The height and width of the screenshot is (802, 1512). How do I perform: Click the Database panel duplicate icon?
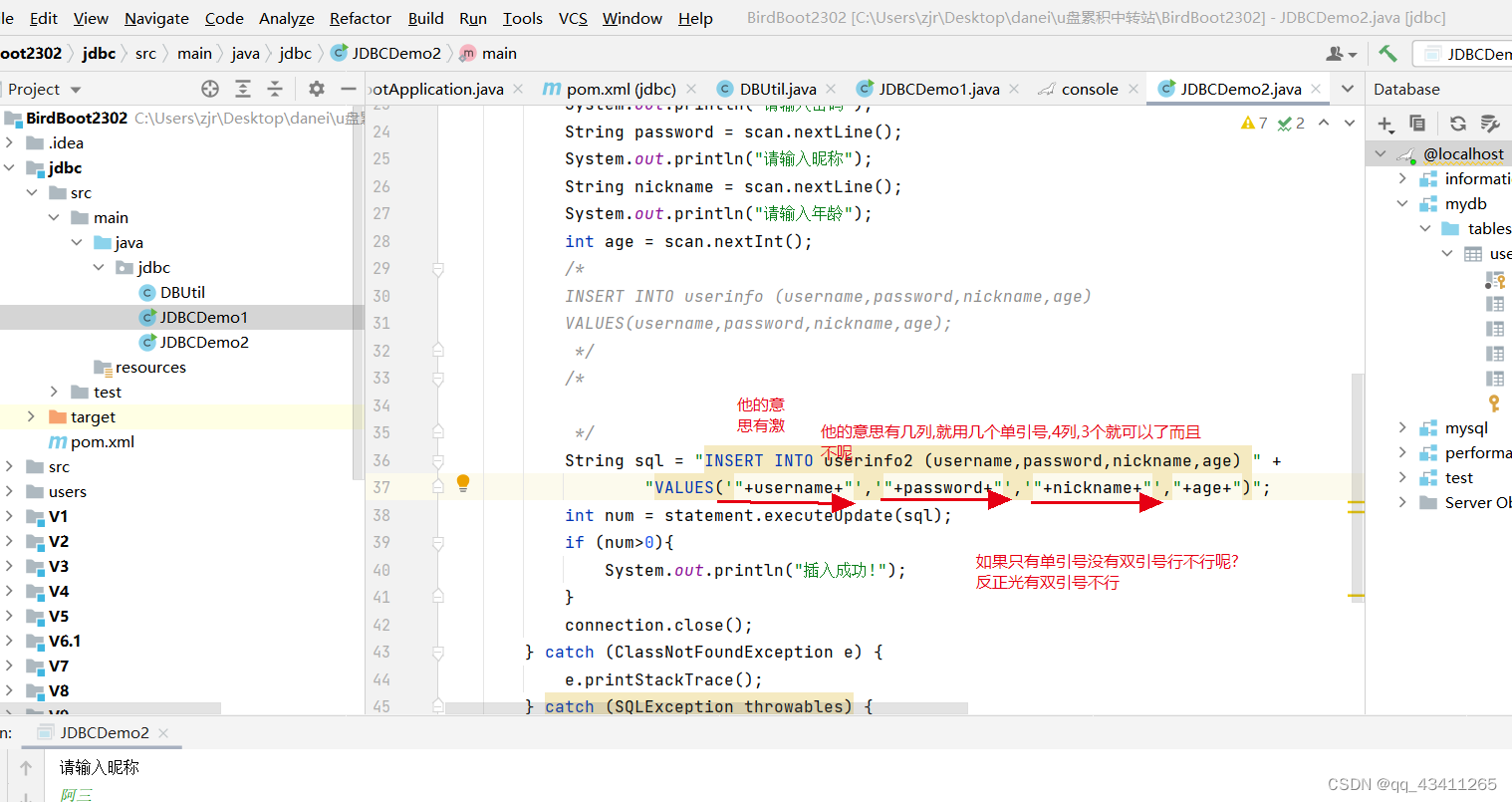tap(1417, 124)
